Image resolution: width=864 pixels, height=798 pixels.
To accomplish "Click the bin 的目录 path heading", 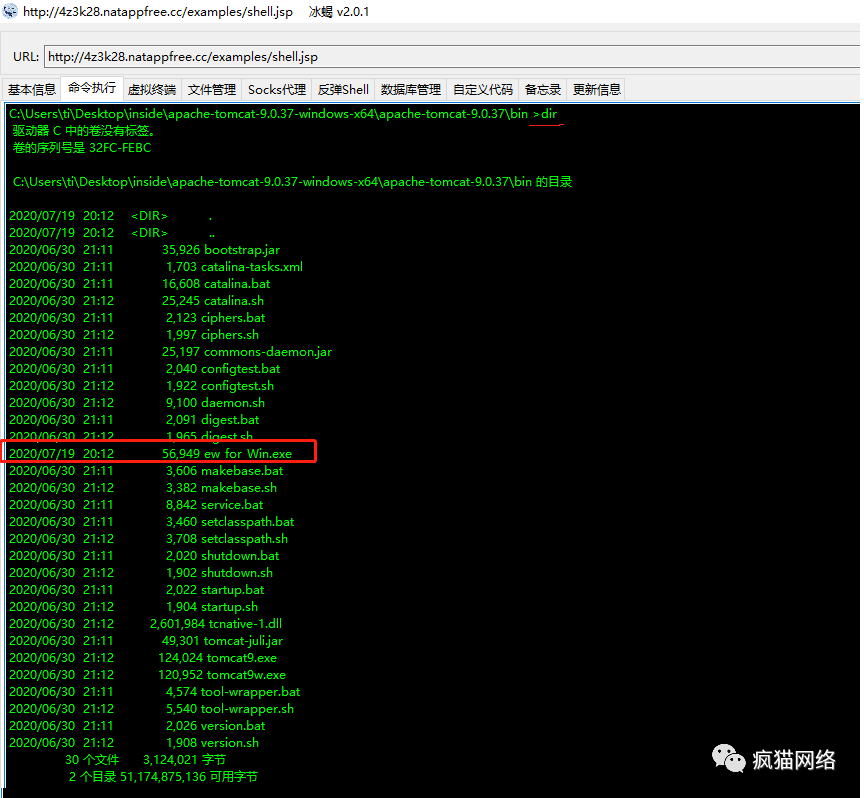I will pos(292,182).
